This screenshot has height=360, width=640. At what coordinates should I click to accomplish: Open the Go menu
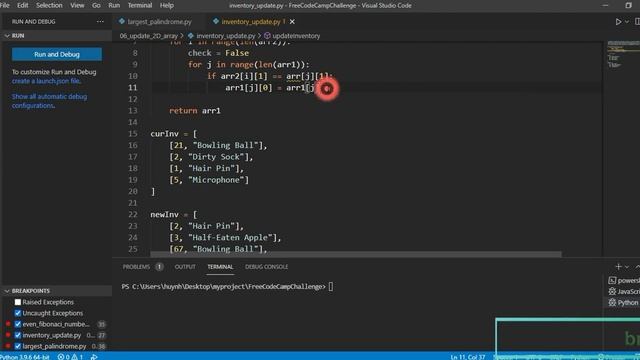[96, 5]
